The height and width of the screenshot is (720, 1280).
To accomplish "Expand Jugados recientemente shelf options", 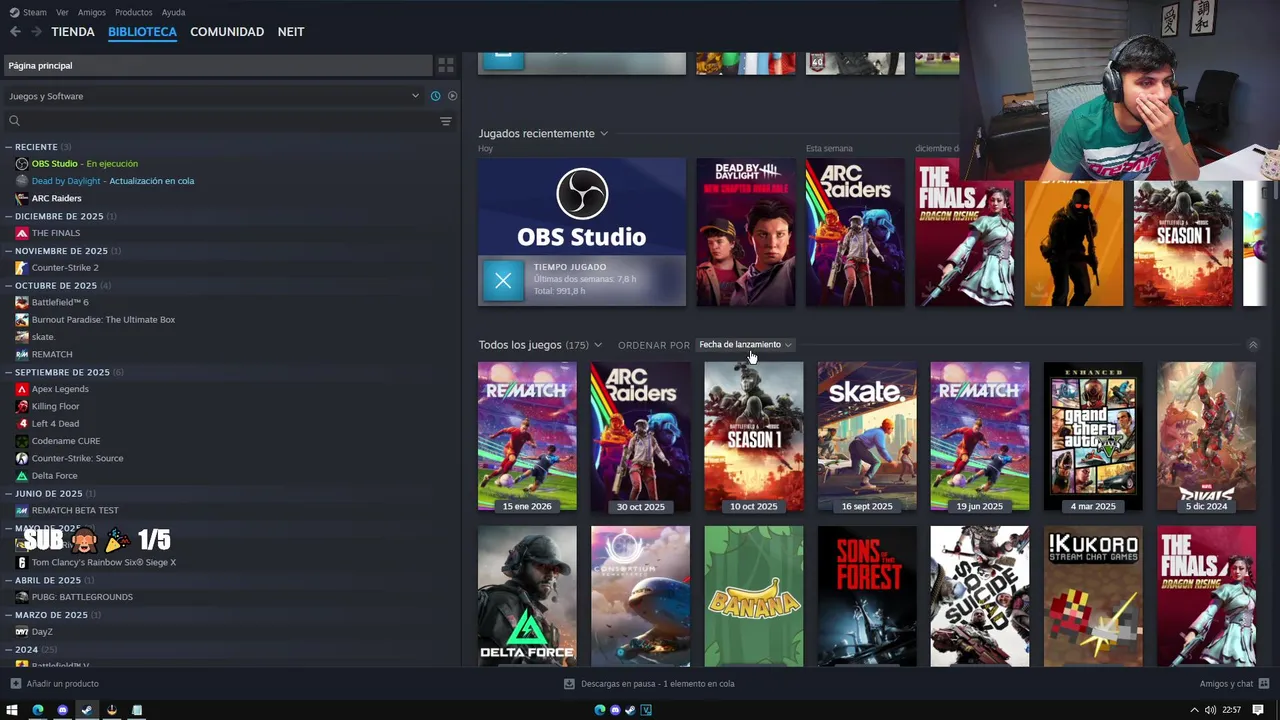I will (x=603, y=134).
